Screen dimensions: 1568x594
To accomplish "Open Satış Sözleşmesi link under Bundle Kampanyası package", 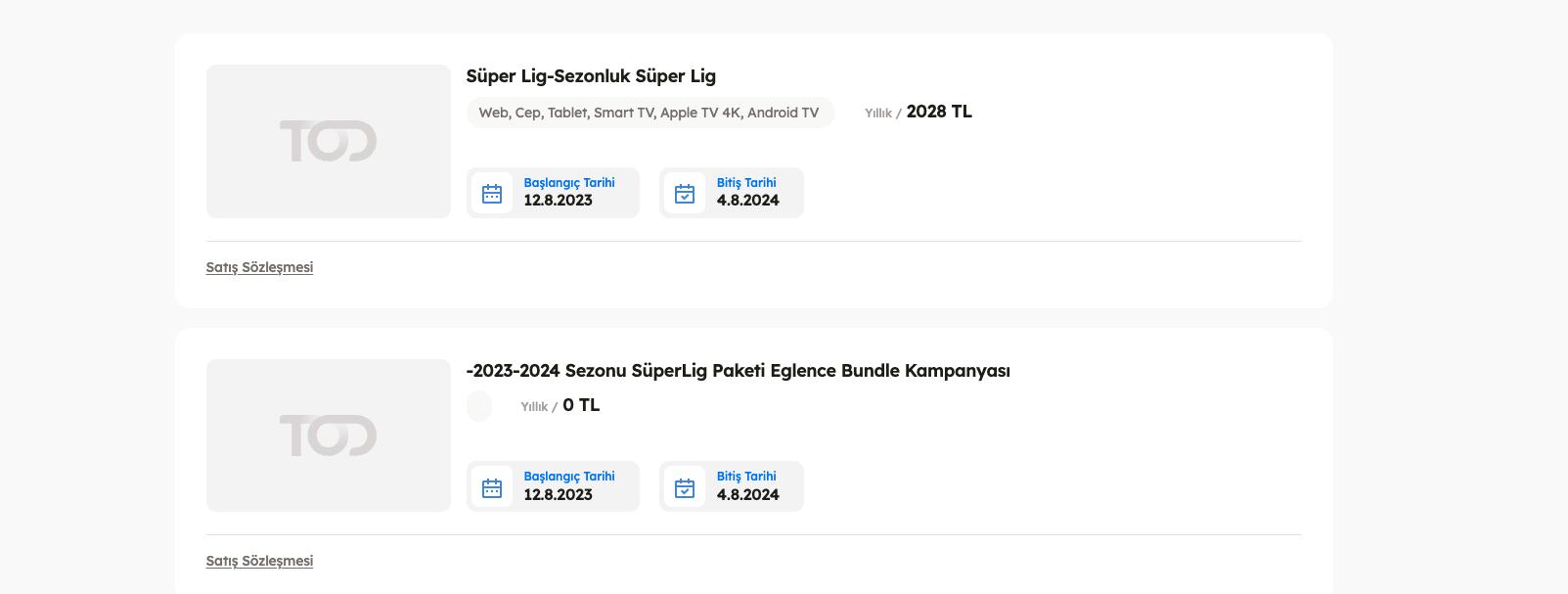I will pos(259,561).
